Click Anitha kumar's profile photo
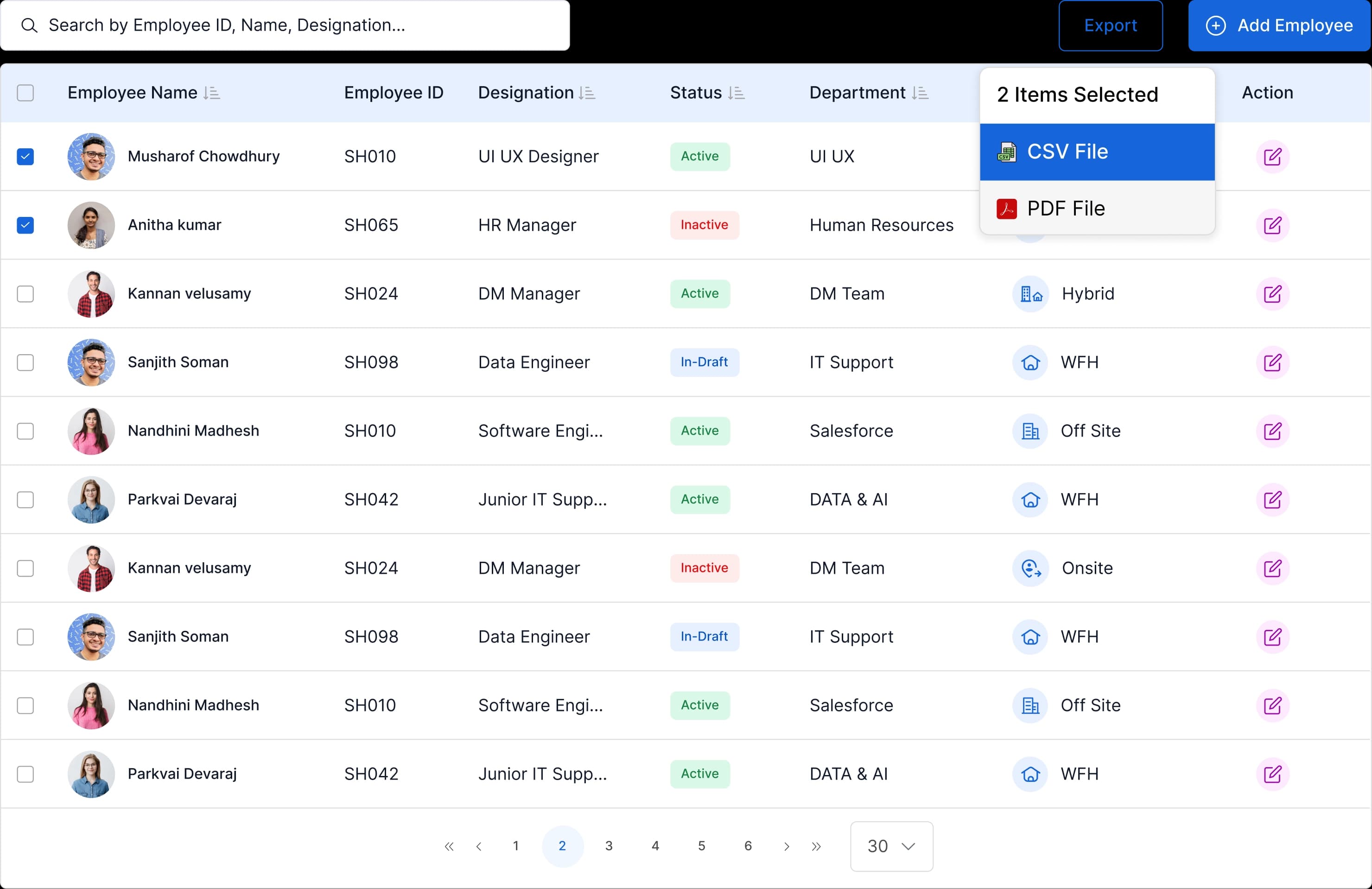This screenshot has height=889, width=1372. click(91, 225)
